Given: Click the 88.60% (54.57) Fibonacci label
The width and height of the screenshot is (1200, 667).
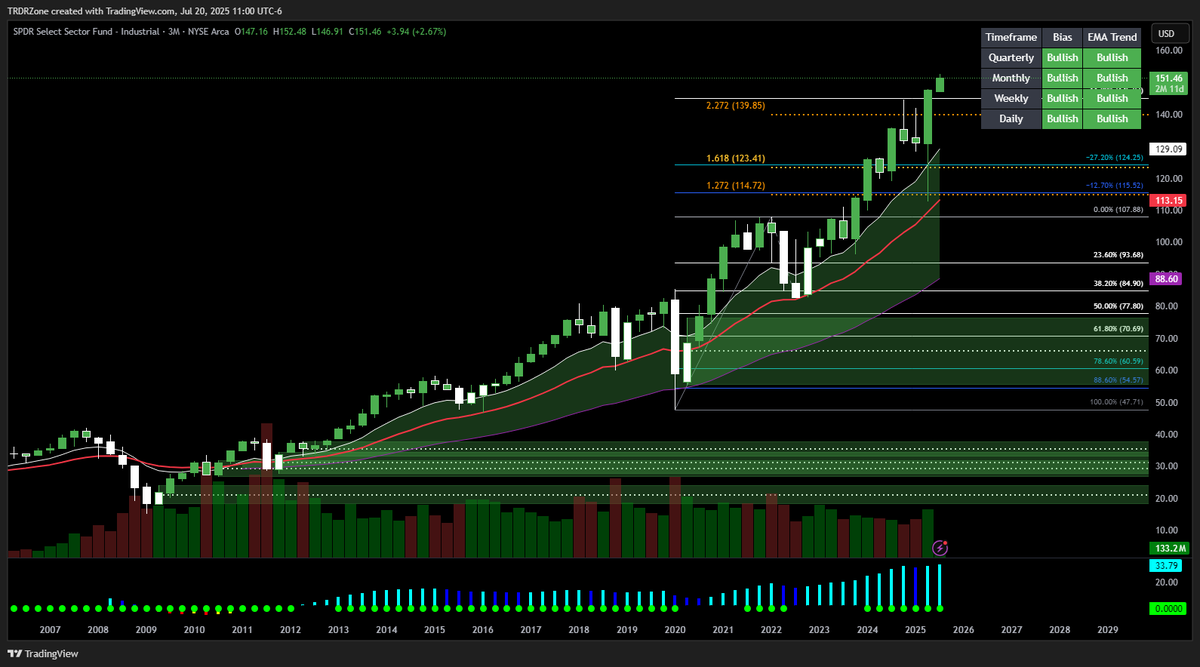Looking at the screenshot, I should [1118, 380].
